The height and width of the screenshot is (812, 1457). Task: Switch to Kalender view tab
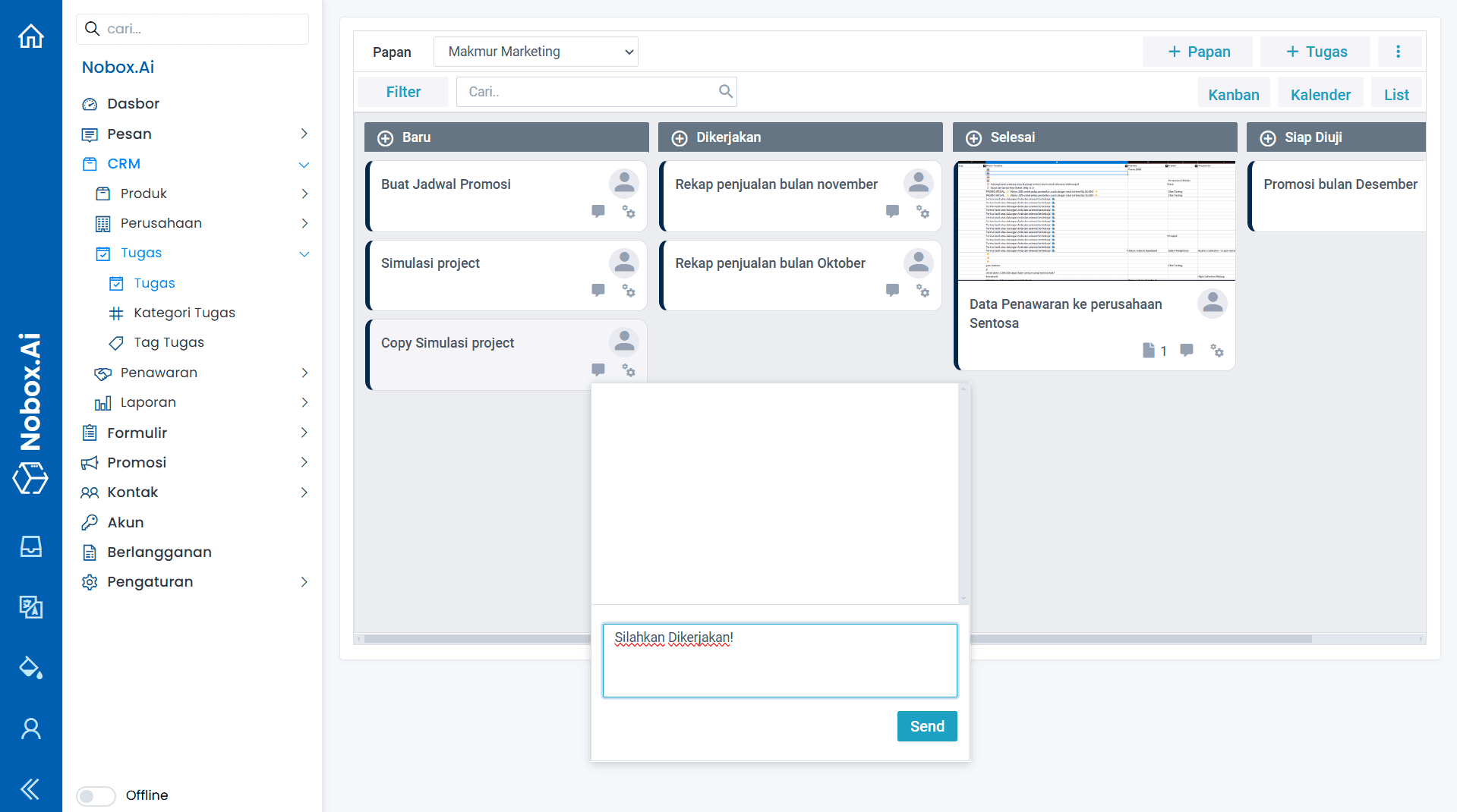point(1320,95)
